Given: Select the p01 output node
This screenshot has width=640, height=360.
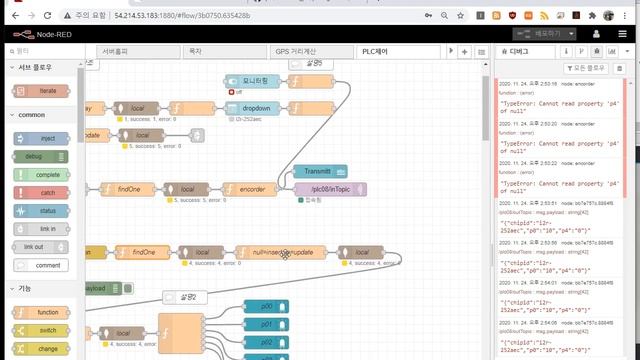Looking at the screenshot, I should (266, 324).
